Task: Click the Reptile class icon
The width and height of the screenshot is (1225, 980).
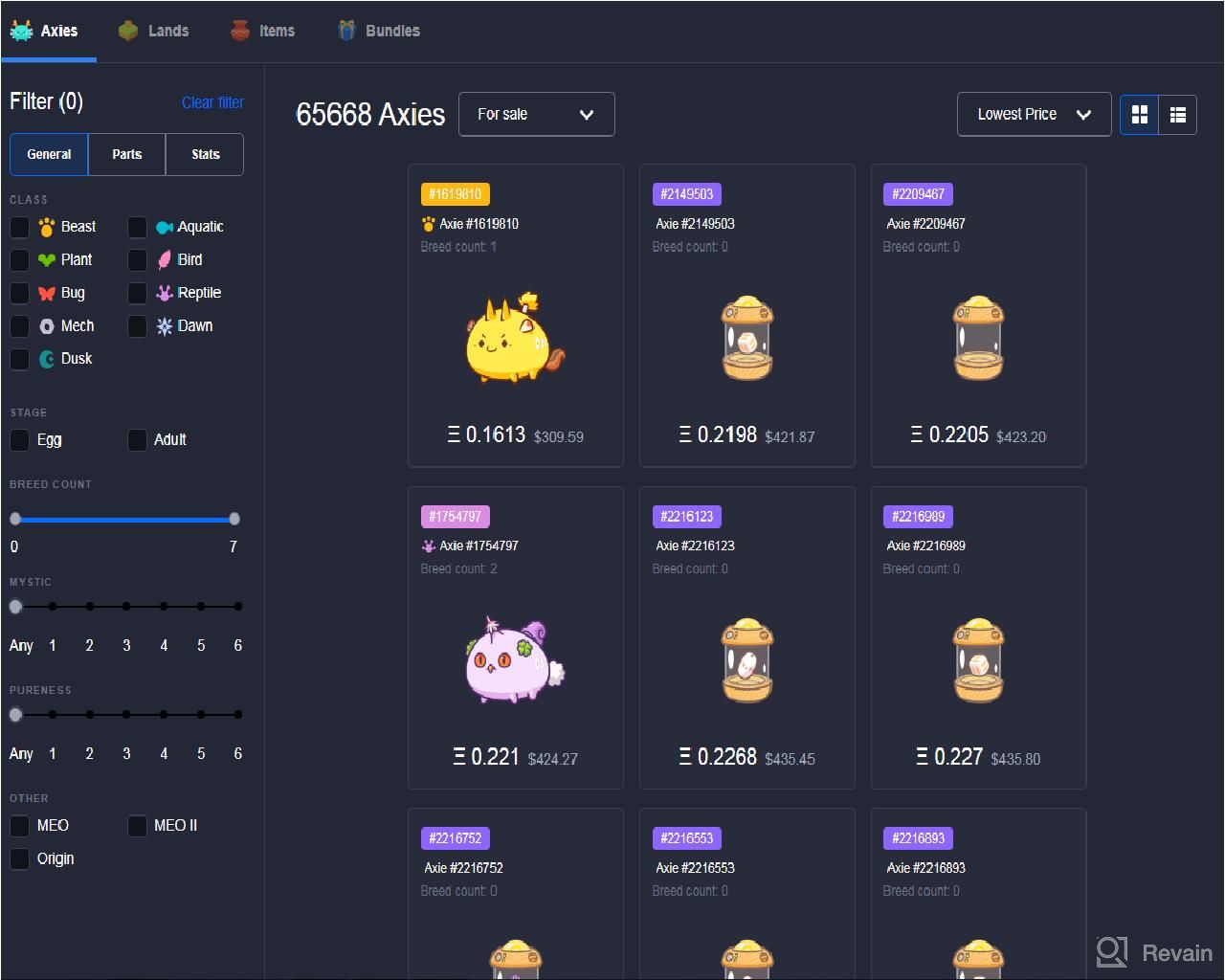Action: point(165,293)
